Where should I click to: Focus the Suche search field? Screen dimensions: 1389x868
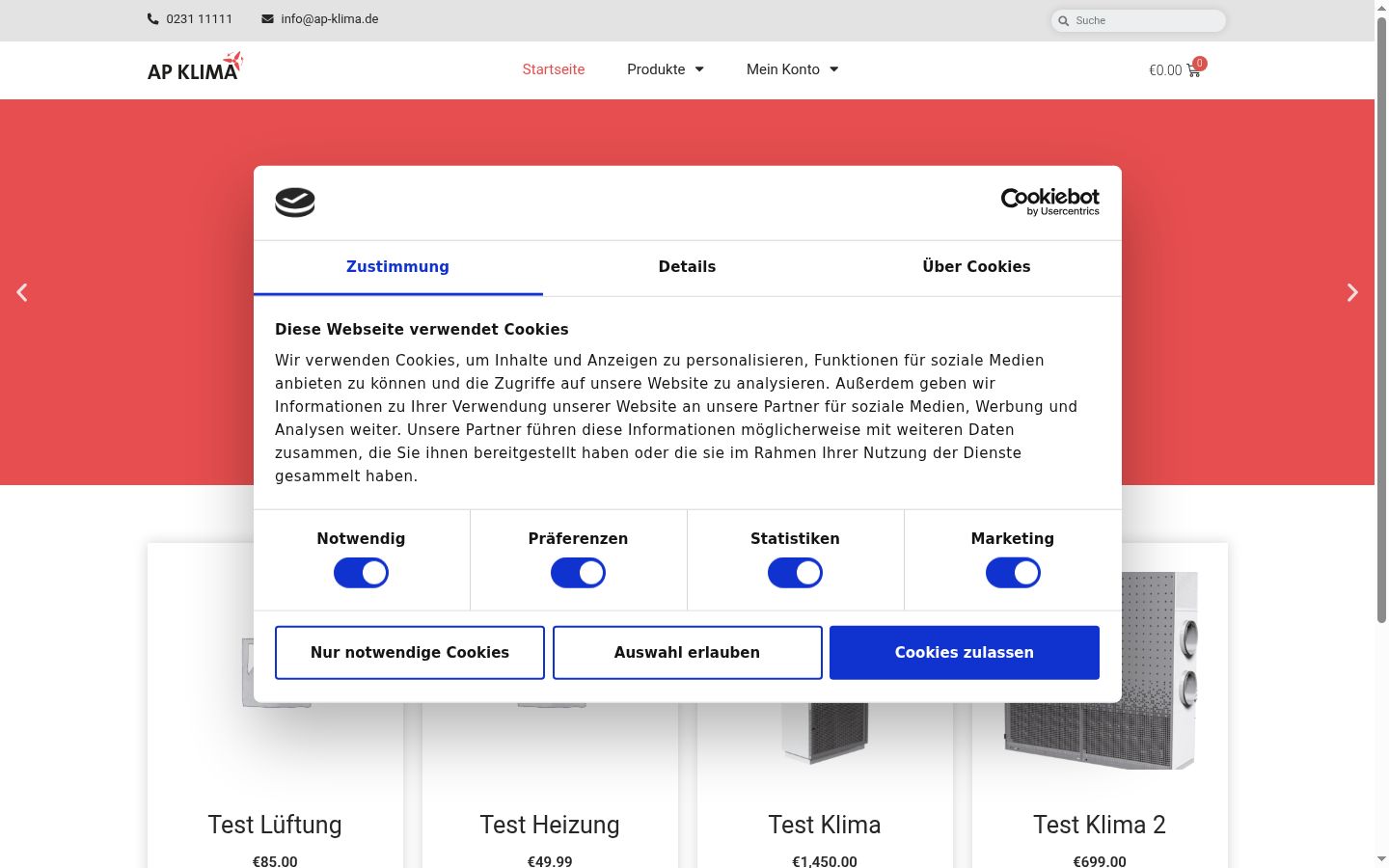1138,20
